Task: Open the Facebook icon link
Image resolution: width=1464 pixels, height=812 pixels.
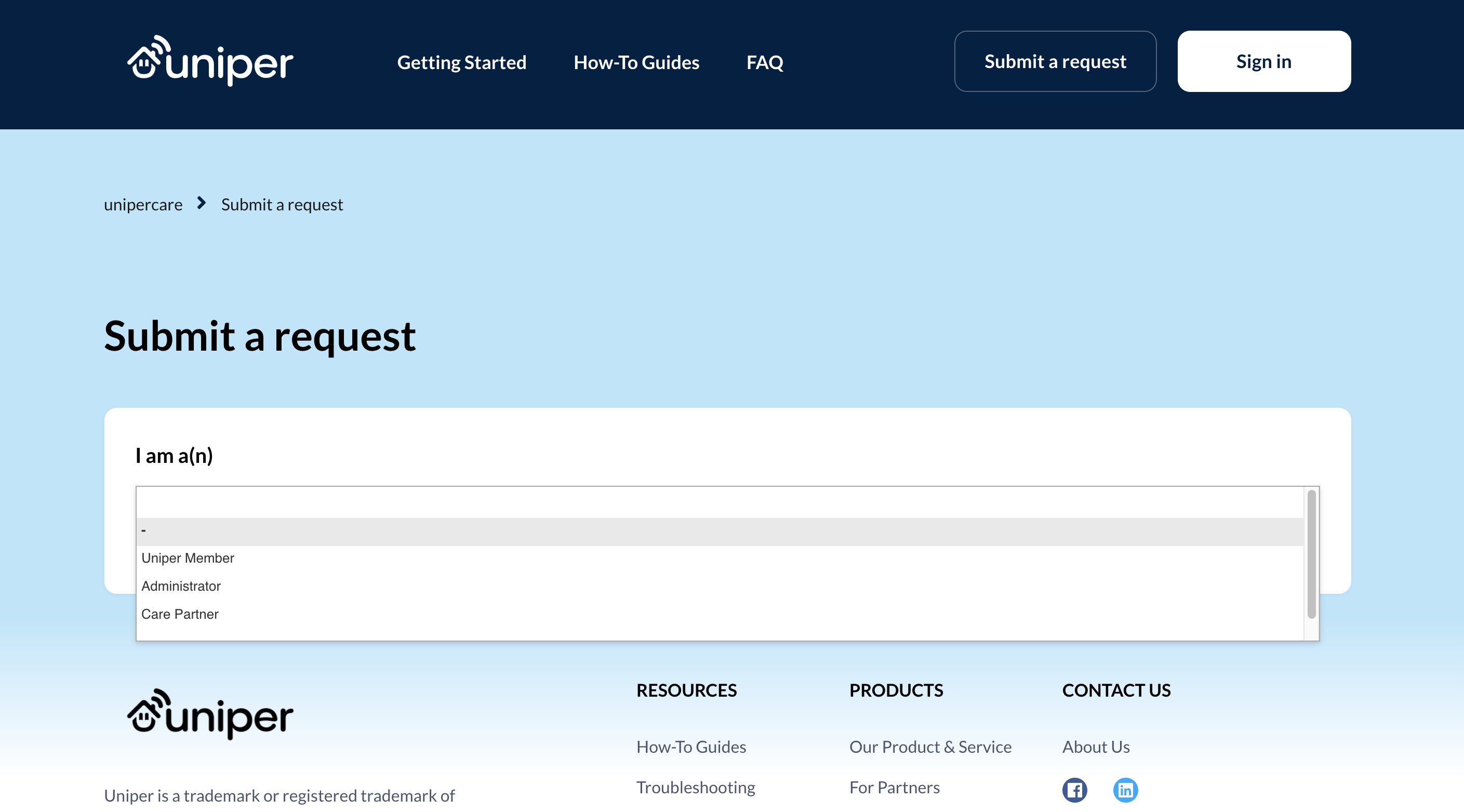Action: coord(1074,790)
